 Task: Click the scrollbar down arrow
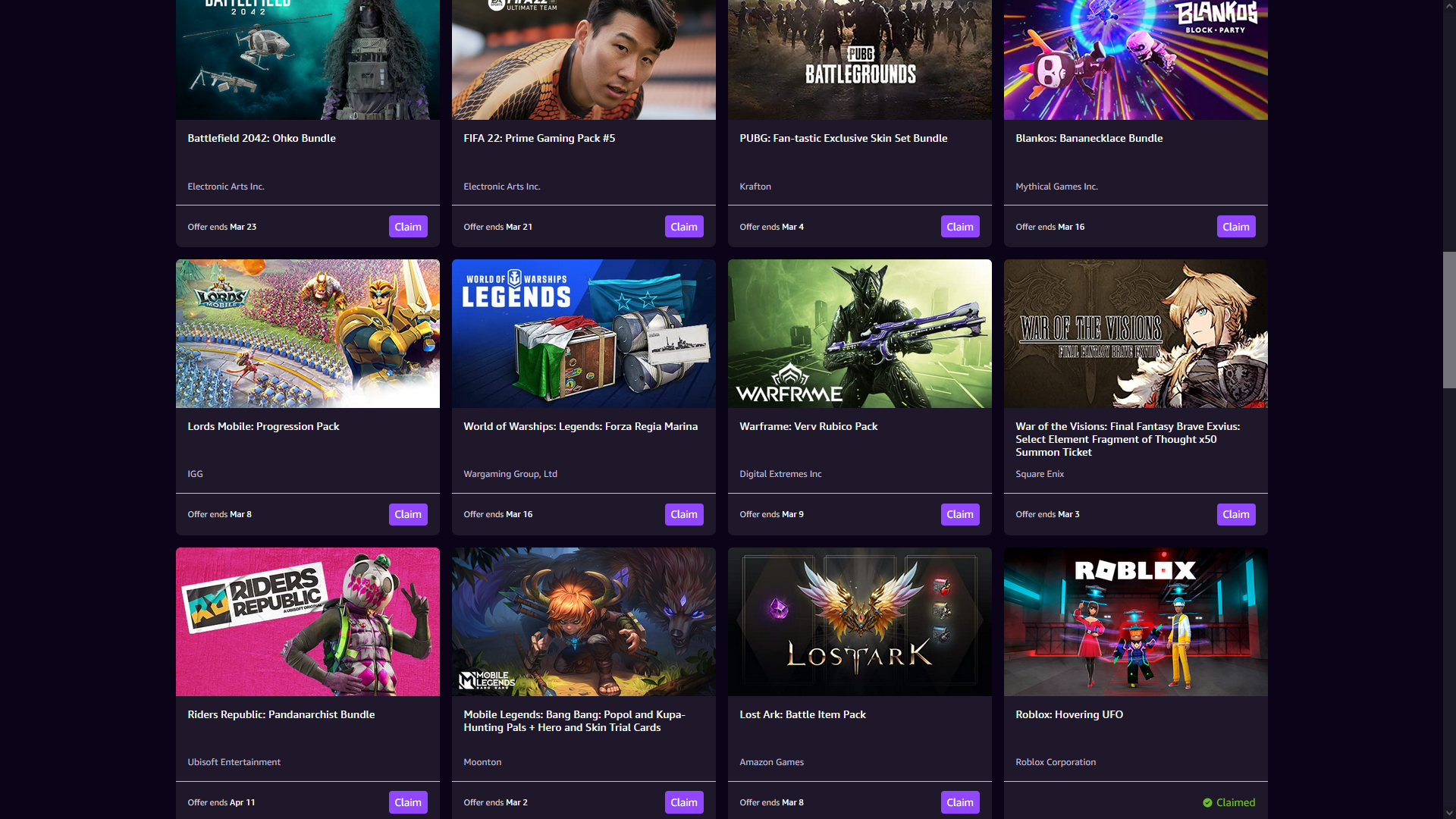(x=1449, y=812)
